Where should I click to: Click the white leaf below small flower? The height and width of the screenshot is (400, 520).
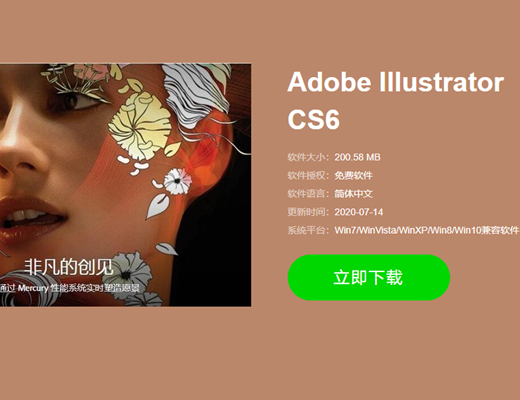point(157,207)
